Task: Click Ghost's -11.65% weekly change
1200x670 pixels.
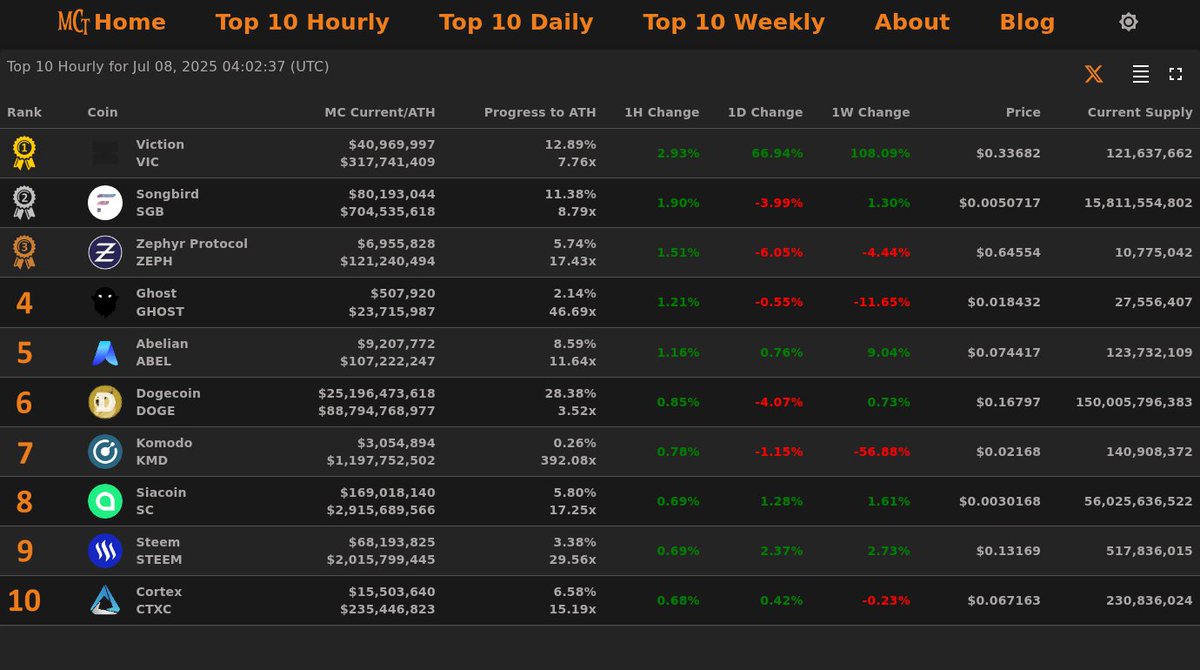Action: pyautogui.click(x=882, y=302)
